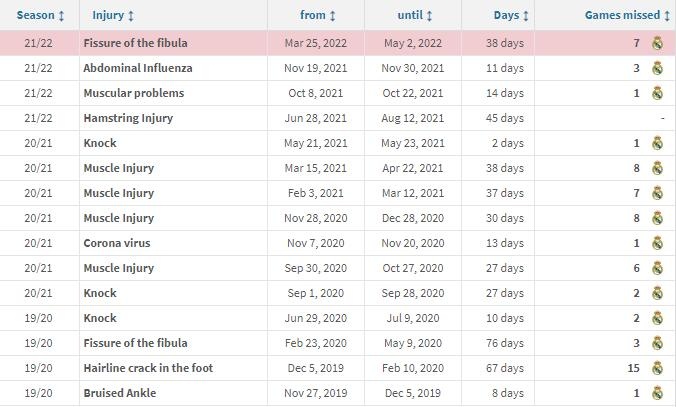The image size is (676, 407).
Task: Sort table by Season column arrow
Action: (61, 16)
